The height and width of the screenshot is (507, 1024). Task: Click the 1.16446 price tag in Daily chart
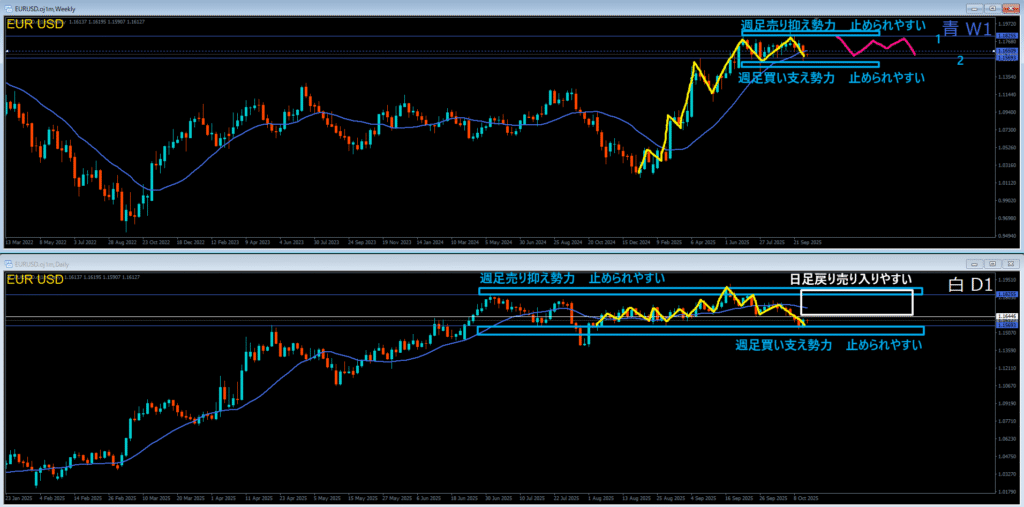pyautogui.click(x=1005, y=316)
